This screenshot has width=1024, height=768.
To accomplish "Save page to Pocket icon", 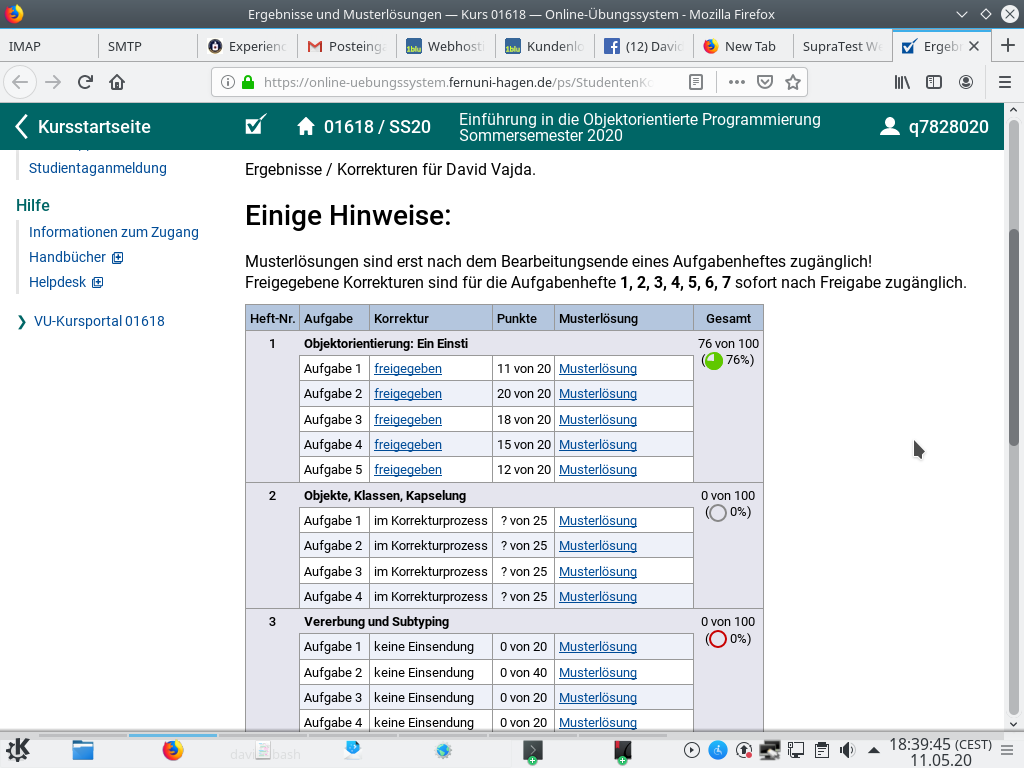I will click(x=765, y=82).
